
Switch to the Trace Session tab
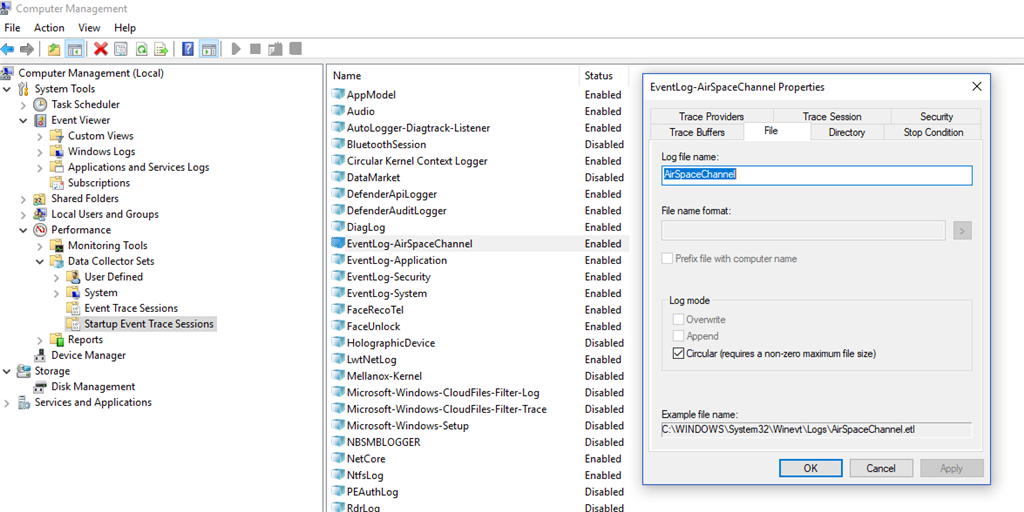(x=832, y=116)
